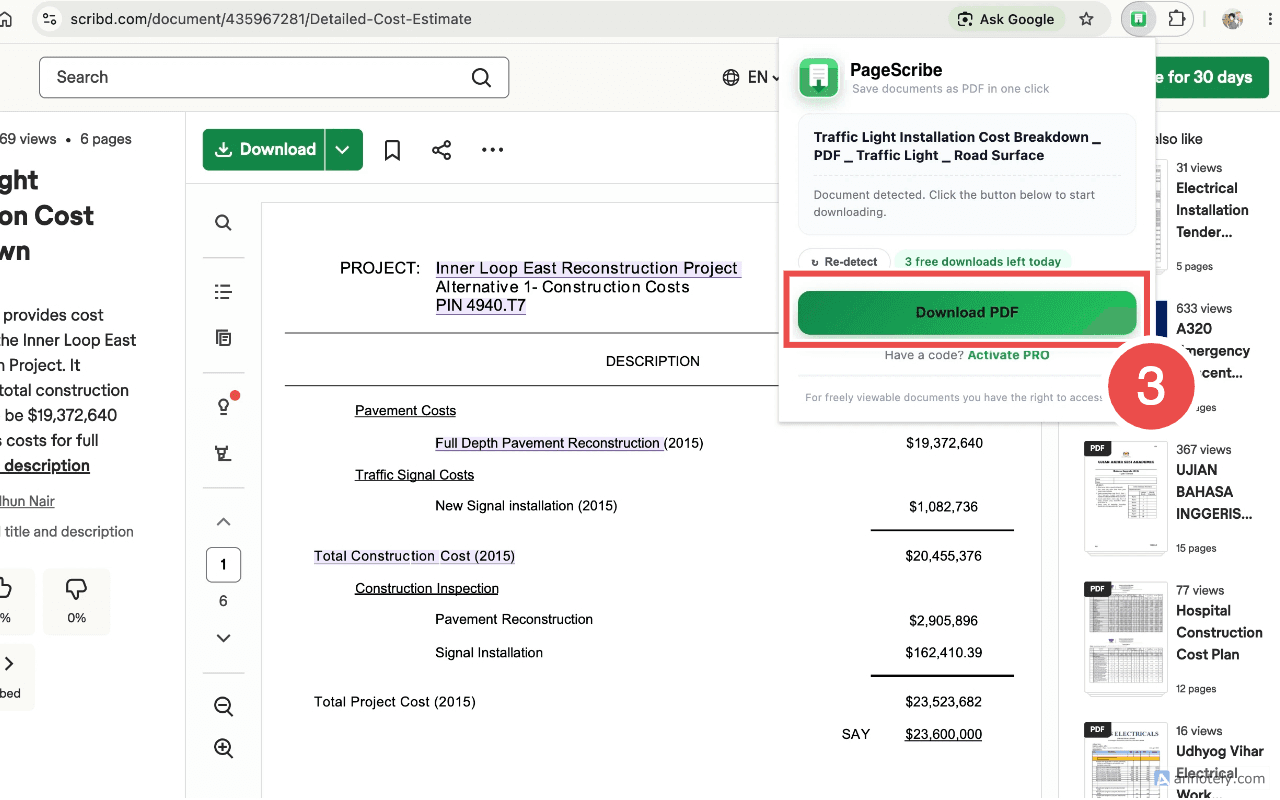Click the Traffic Signal Costs heading
This screenshot has height=800, width=1280.
tap(414, 475)
